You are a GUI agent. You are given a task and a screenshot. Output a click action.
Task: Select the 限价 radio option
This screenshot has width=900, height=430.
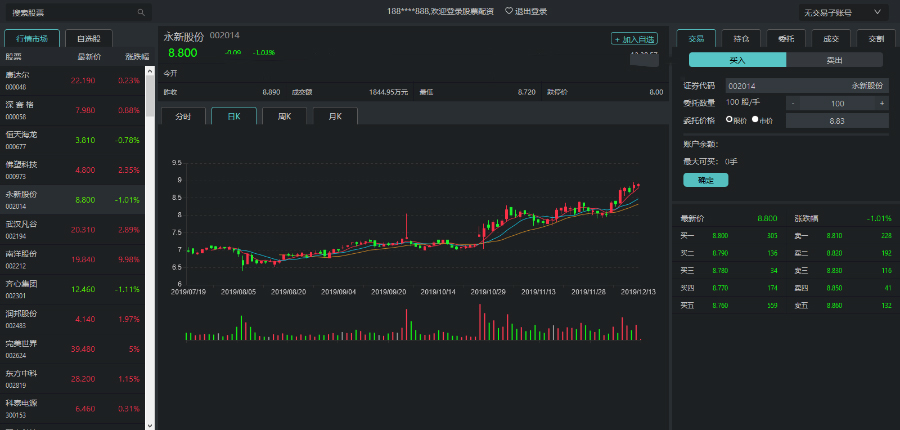click(731, 120)
